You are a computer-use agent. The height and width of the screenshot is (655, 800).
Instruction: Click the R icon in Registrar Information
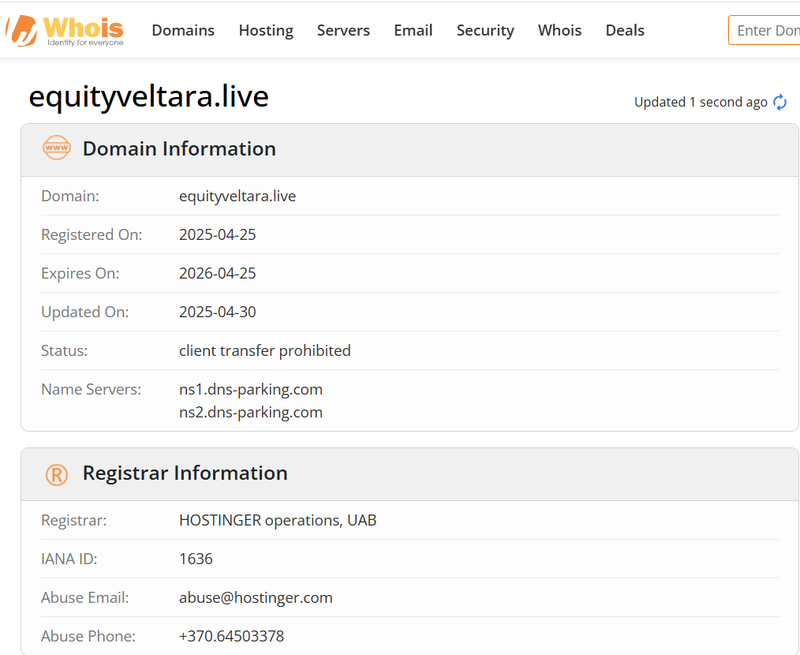(x=57, y=474)
